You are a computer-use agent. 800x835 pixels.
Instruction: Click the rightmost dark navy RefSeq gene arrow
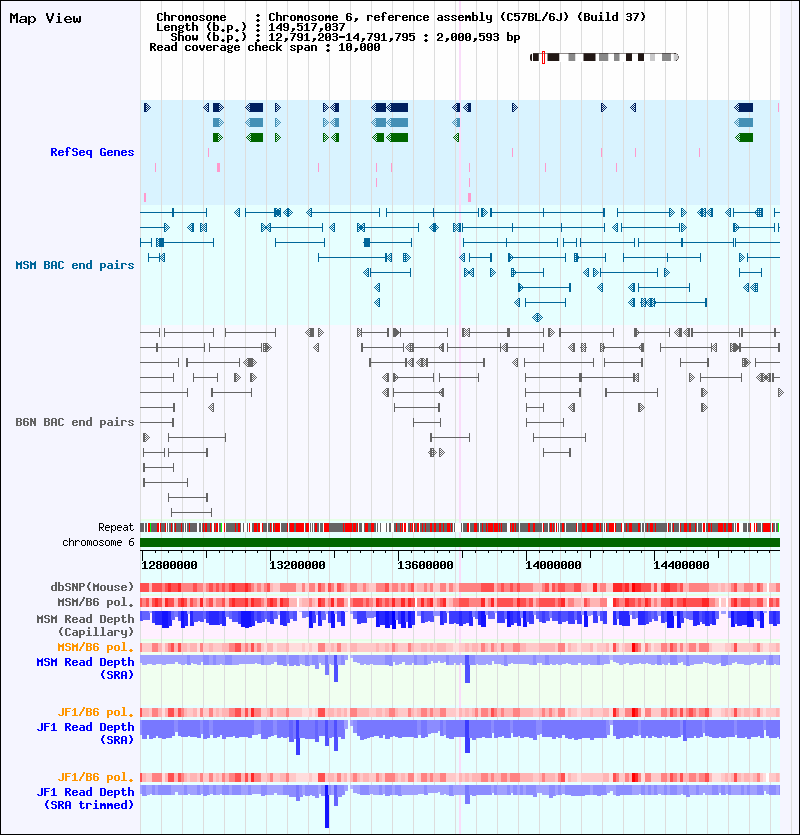pyautogui.click(x=744, y=108)
